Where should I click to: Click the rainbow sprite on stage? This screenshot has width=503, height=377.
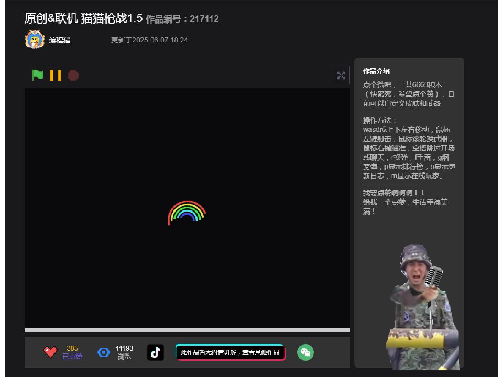(x=187, y=213)
